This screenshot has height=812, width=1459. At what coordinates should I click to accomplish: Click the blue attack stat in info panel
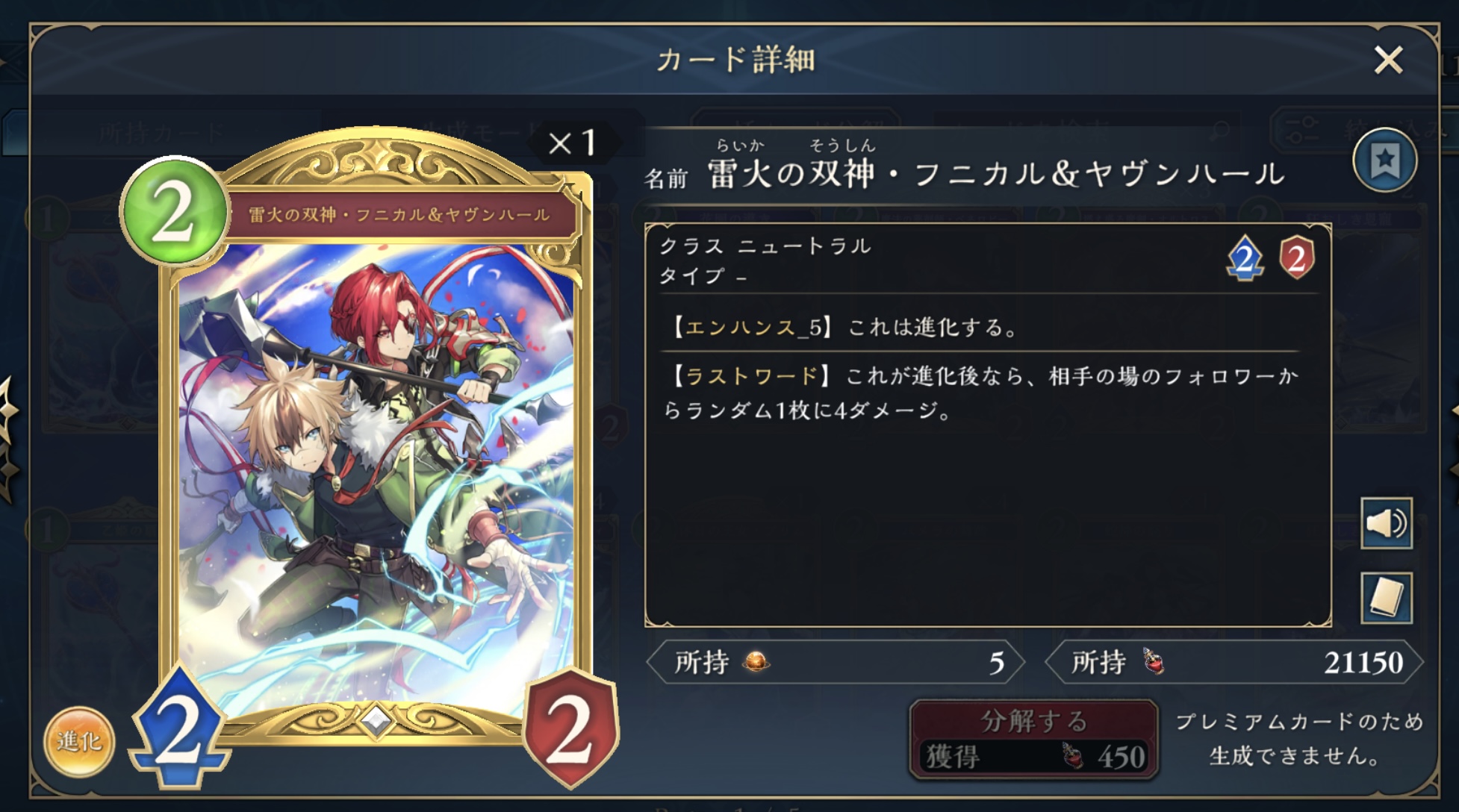point(1245,258)
